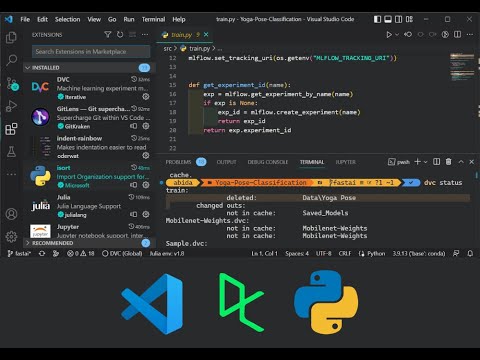This screenshot has width=480, height=360.
Task: Open manage gear for isort extension
Action: (146, 185)
